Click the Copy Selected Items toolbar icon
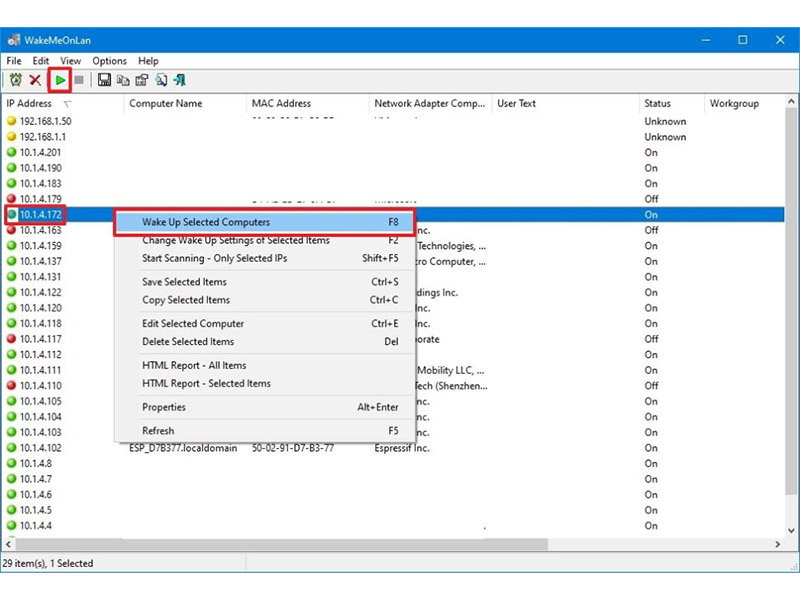800x600 pixels. pos(123,80)
